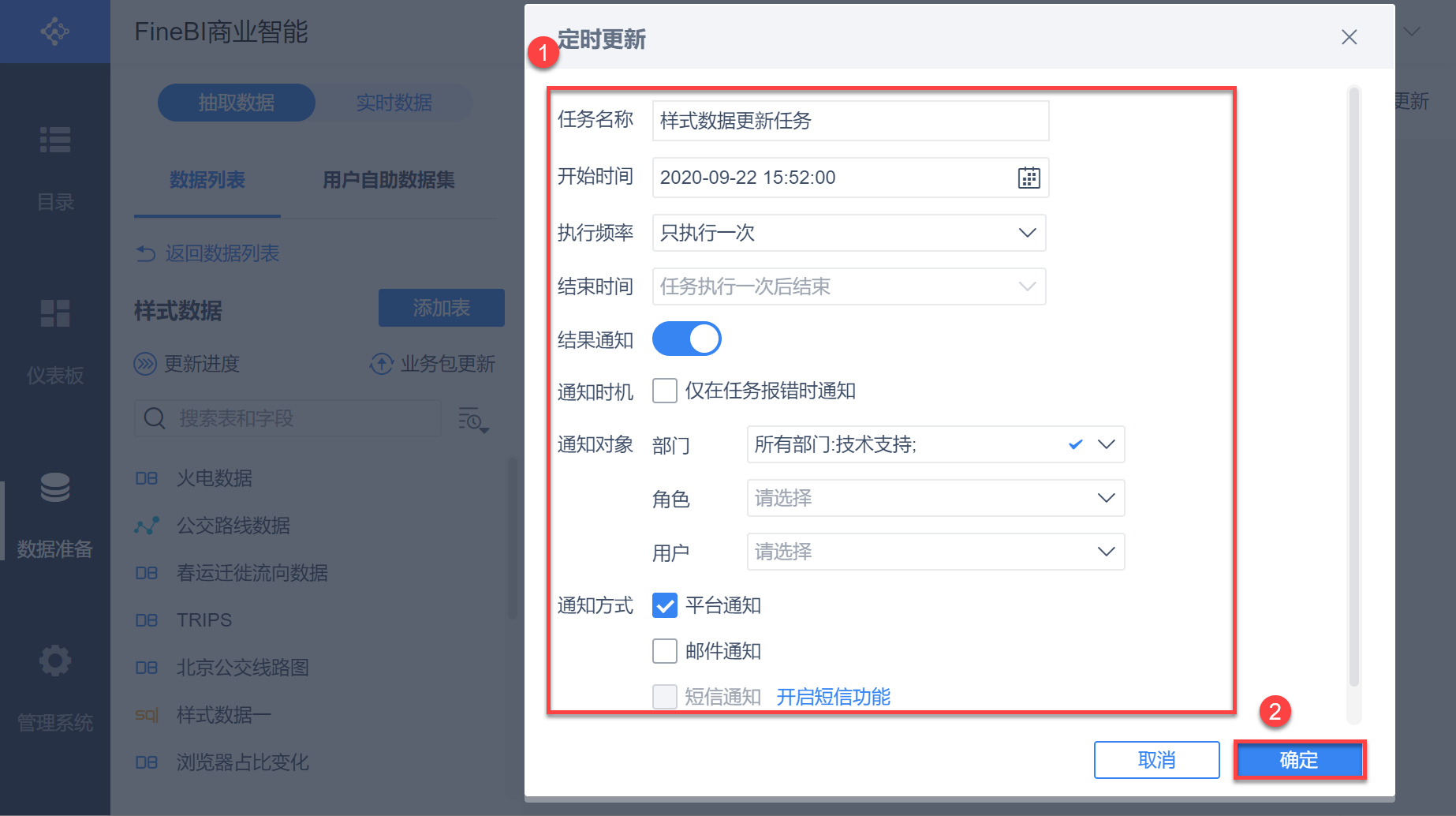Open the filter list icon beside search
The image size is (1456, 816).
click(x=474, y=420)
